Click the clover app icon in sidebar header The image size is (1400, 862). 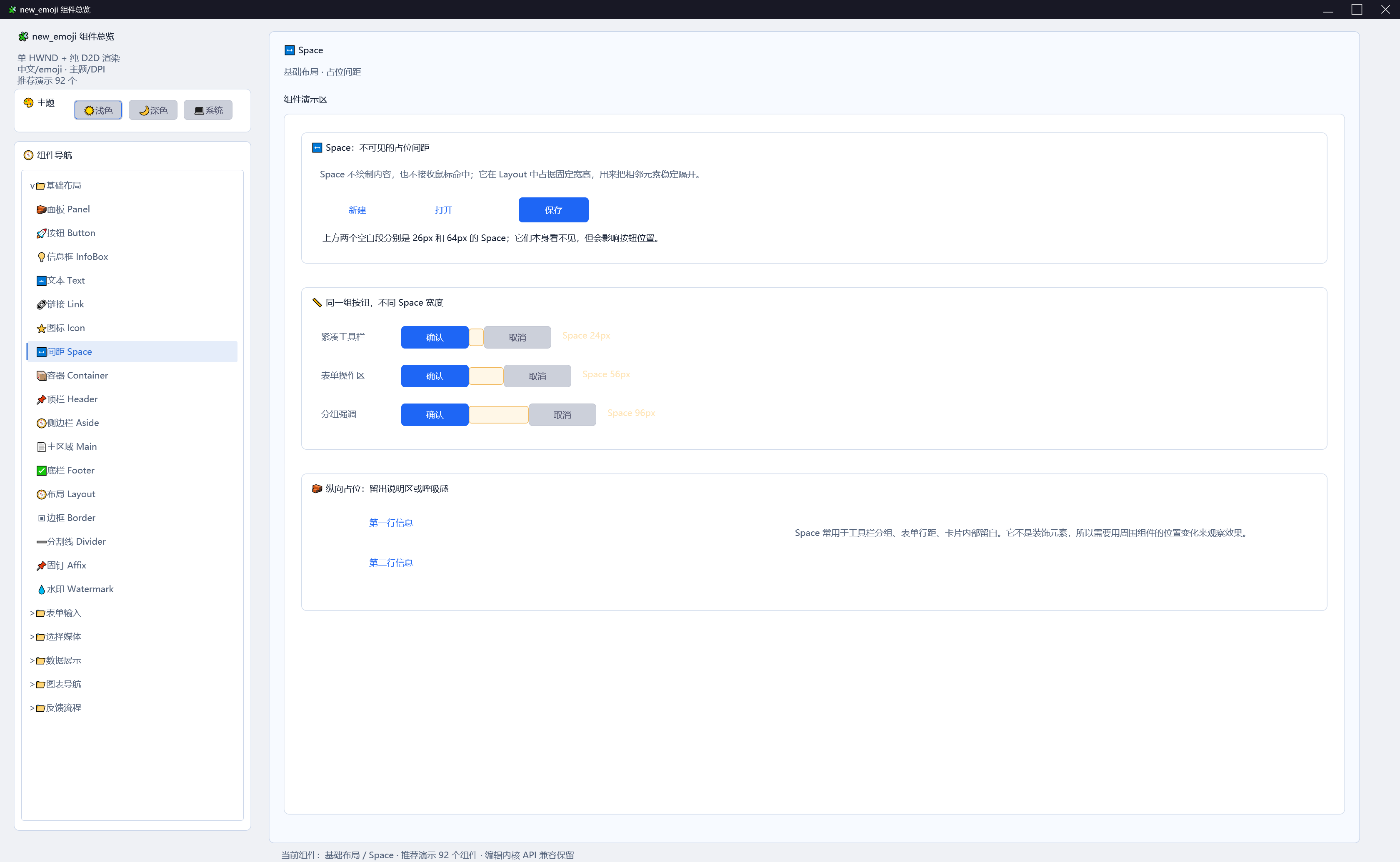click(x=23, y=37)
